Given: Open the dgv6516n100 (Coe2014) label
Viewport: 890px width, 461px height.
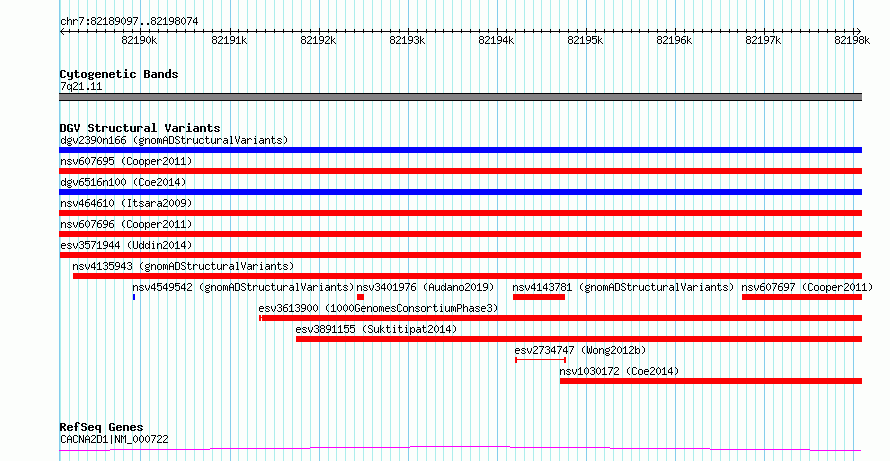Looking at the screenshot, I should pyautogui.click(x=123, y=182).
